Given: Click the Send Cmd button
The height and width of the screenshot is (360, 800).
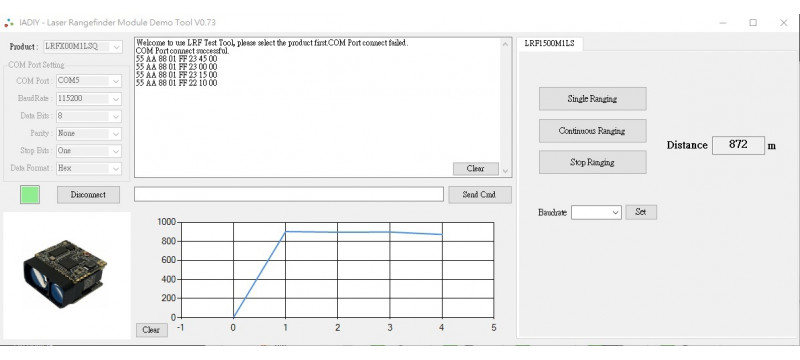Looking at the screenshot, I should click(480, 195).
